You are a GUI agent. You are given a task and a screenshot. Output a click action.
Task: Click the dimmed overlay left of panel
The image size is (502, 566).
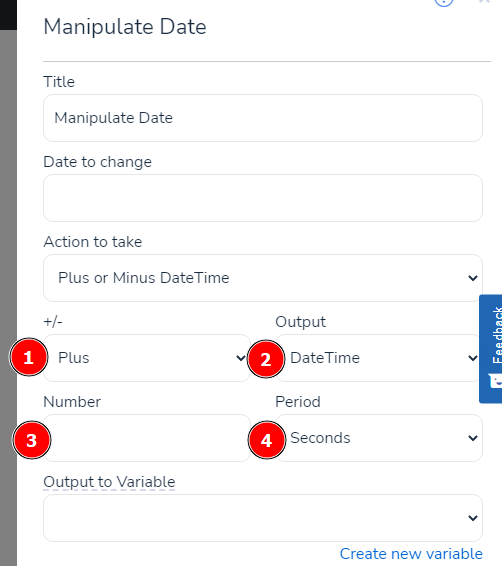tap(8, 298)
